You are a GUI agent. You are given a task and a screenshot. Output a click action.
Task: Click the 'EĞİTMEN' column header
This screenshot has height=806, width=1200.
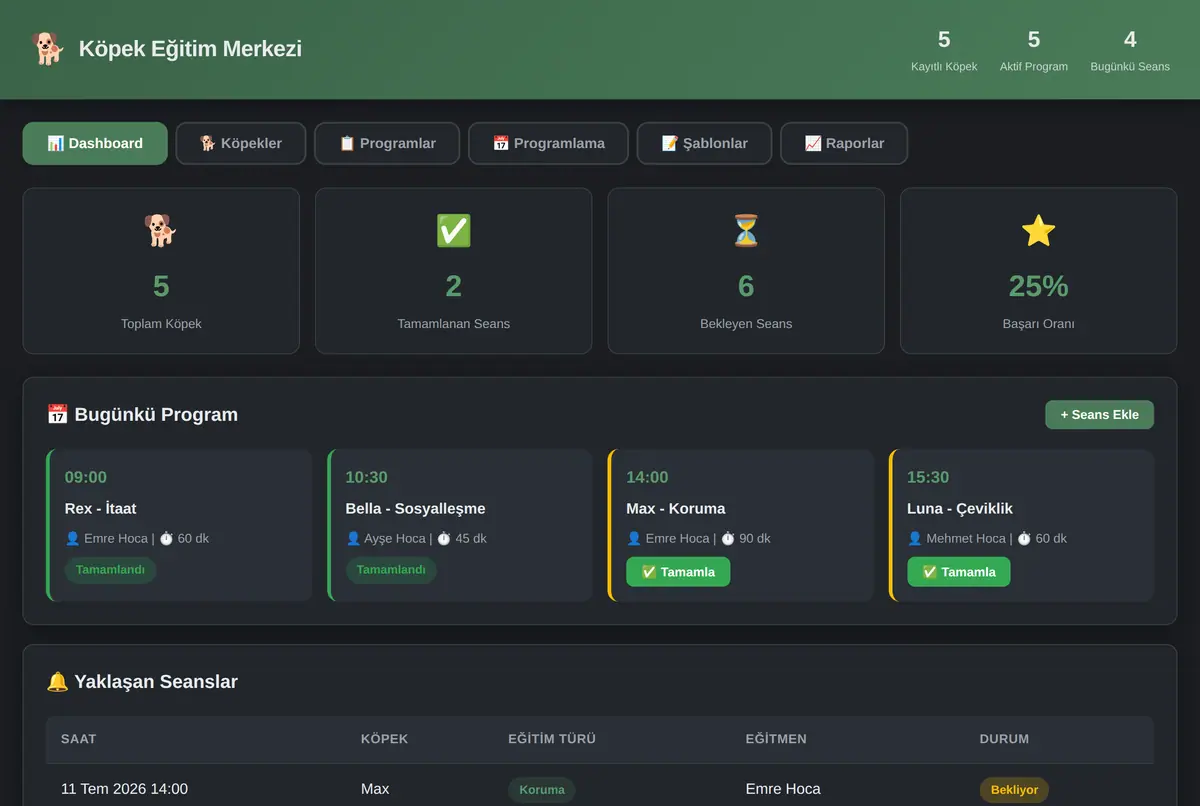coord(776,739)
